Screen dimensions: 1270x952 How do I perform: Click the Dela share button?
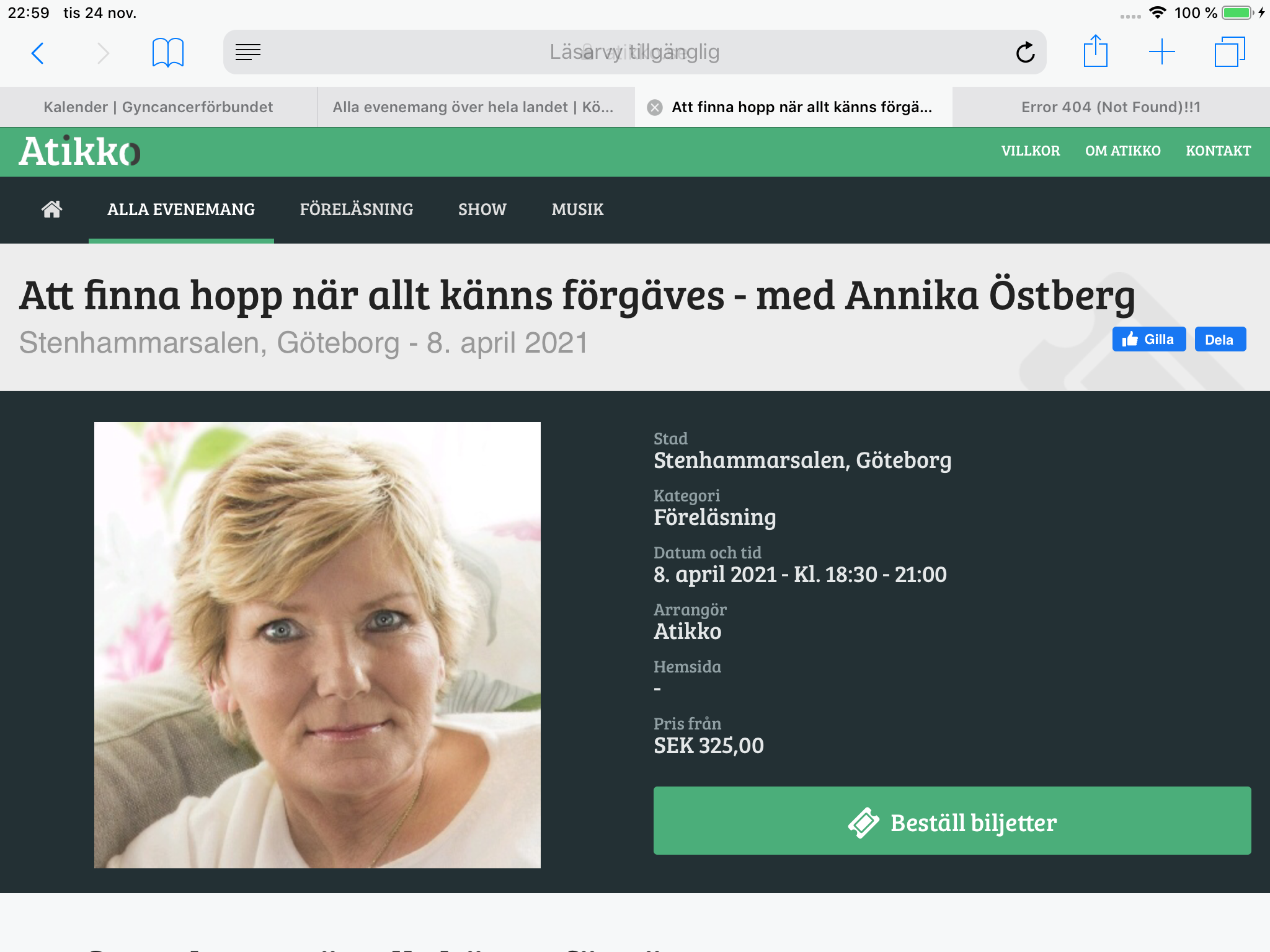tap(1220, 339)
